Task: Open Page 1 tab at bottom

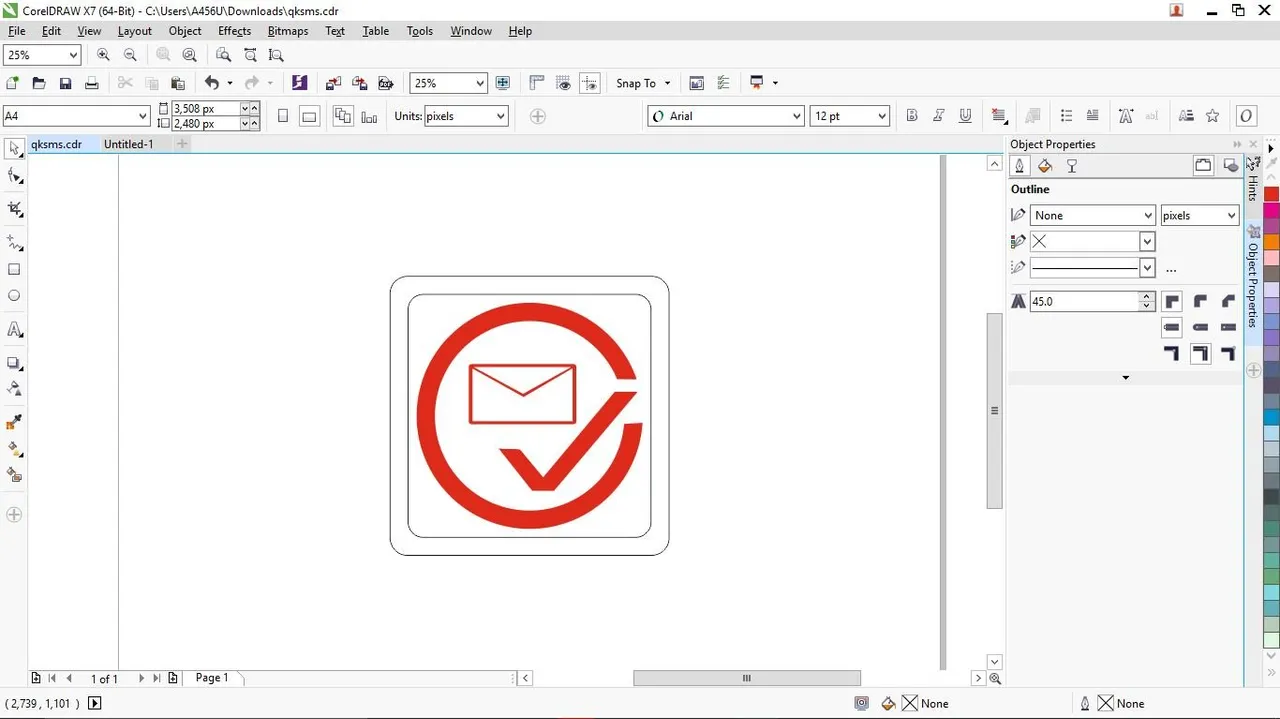Action: pyautogui.click(x=211, y=678)
